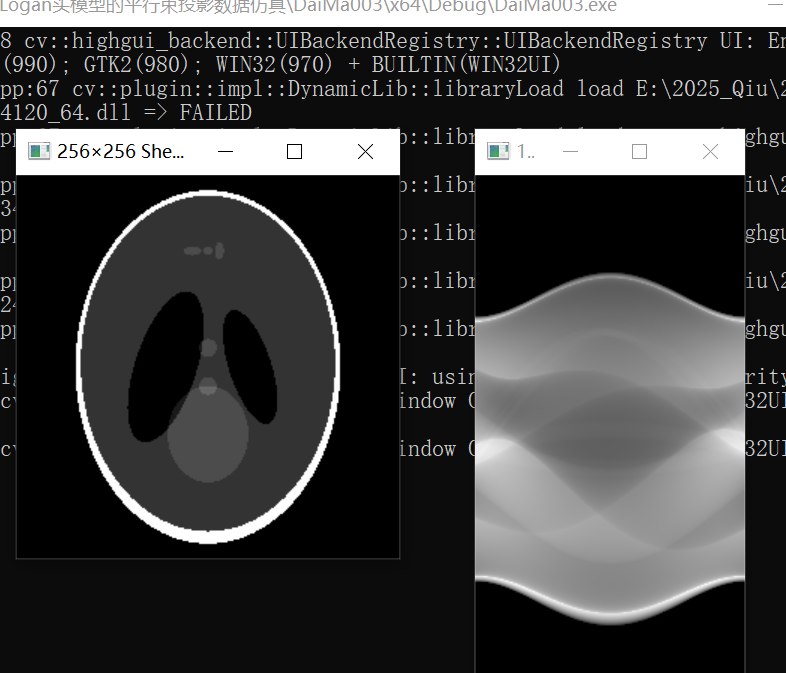786x673 pixels.
Task: Click 'cv::highgui_backend' console text
Action: 136,41
